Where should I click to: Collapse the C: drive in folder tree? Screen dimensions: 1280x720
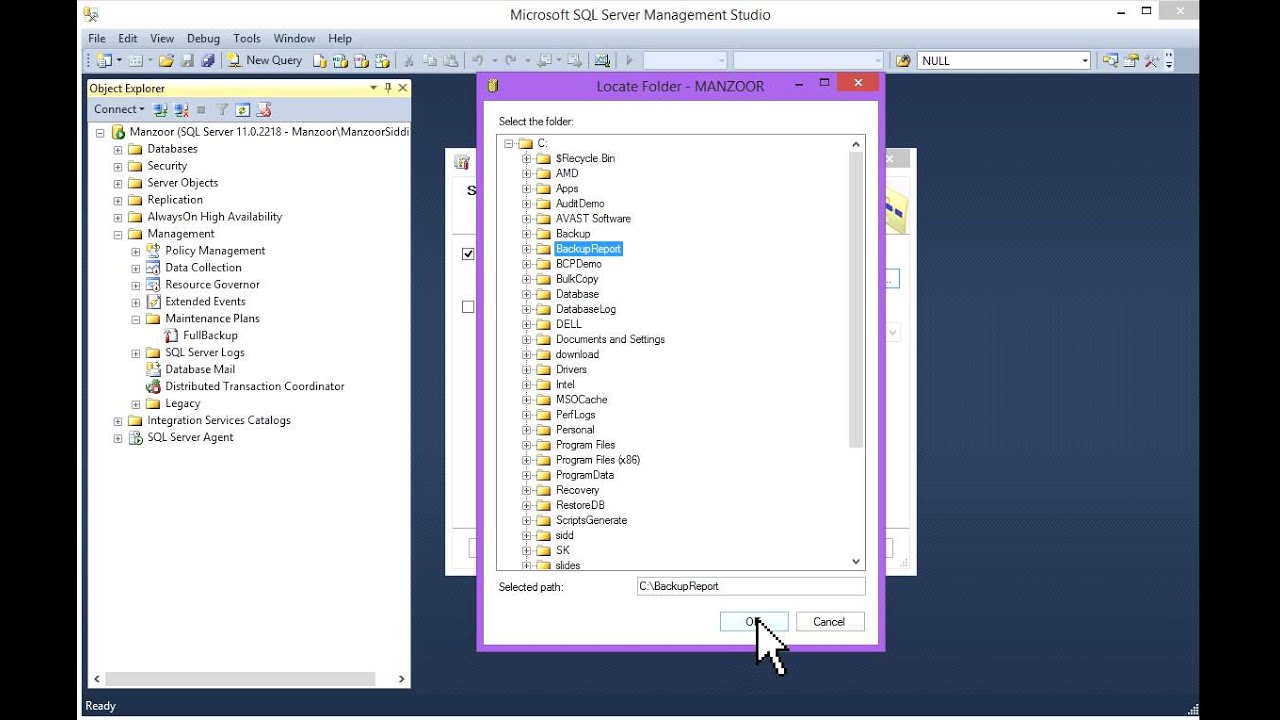[x=509, y=144]
